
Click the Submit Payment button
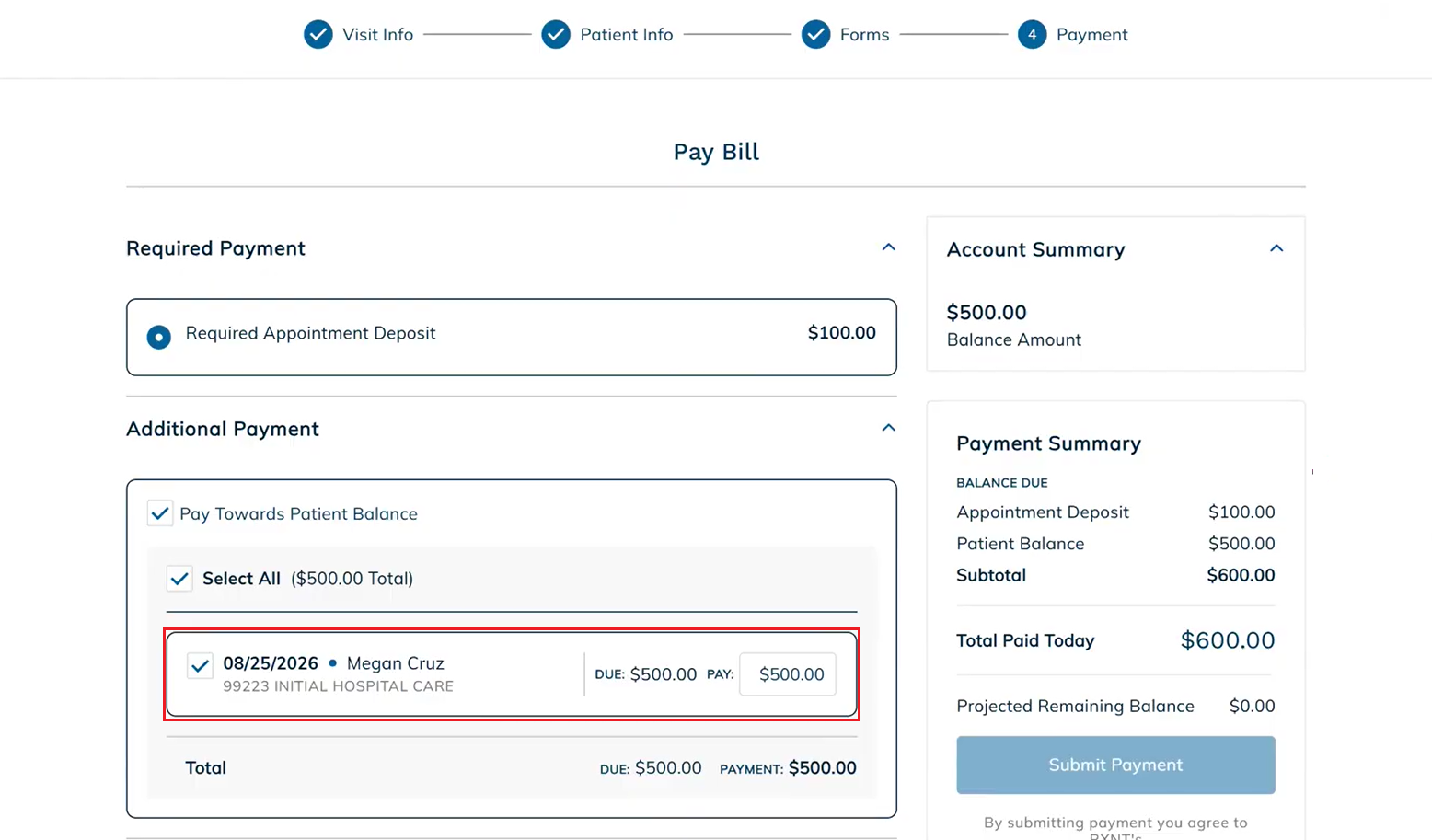(1115, 765)
